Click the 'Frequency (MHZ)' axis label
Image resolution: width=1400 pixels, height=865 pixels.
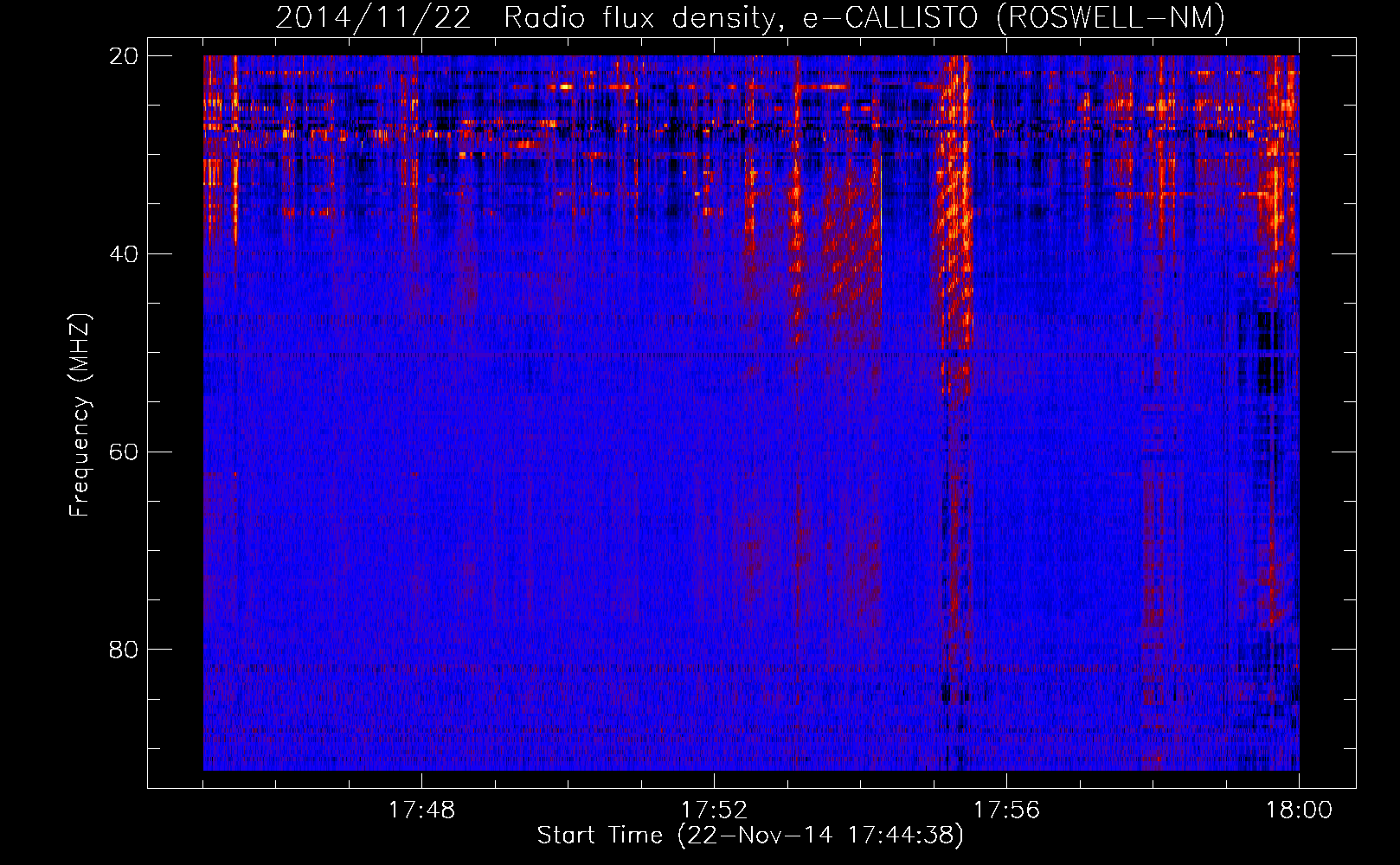[80, 415]
